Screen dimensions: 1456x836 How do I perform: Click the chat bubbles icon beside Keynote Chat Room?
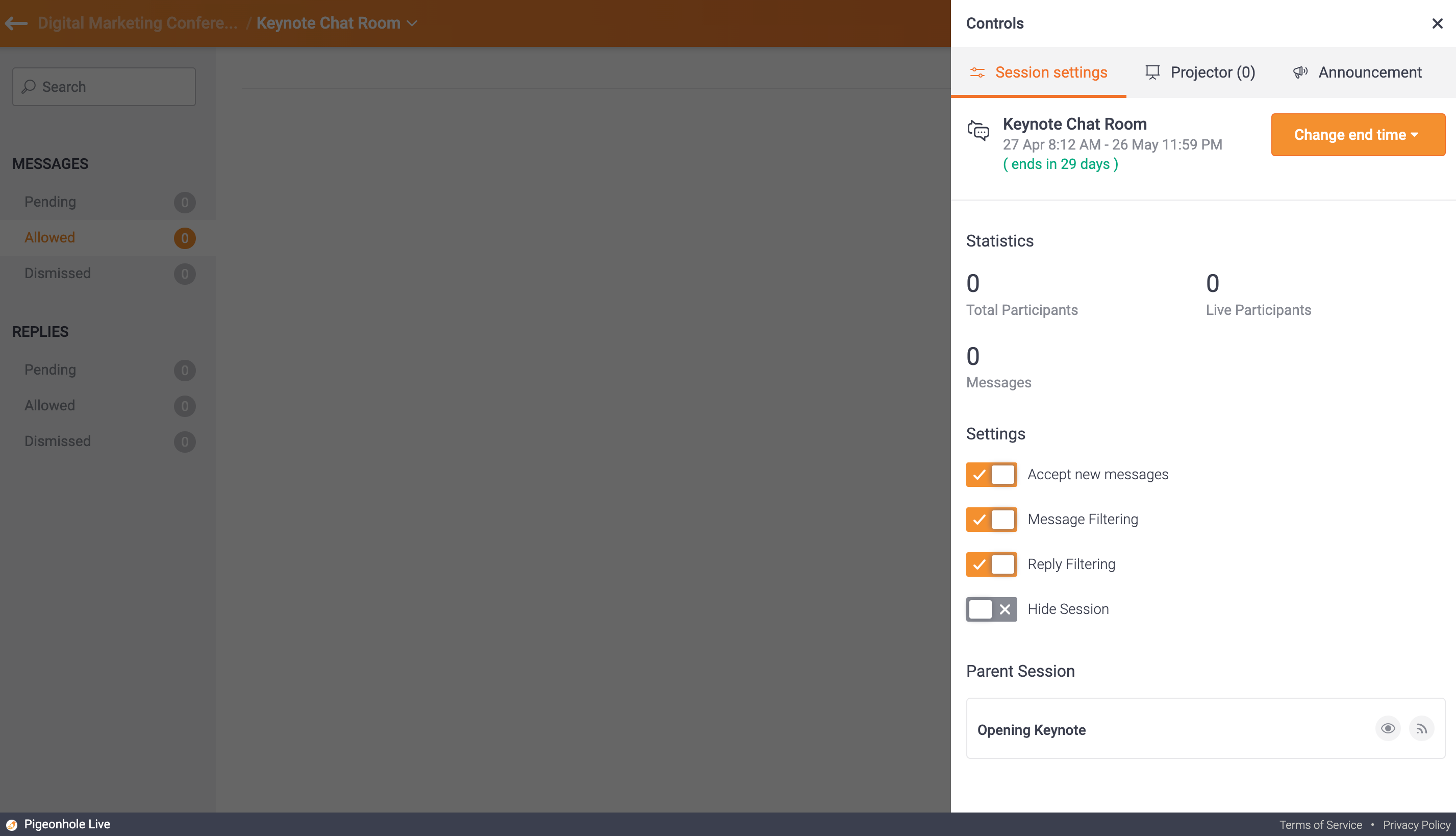click(x=978, y=130)
